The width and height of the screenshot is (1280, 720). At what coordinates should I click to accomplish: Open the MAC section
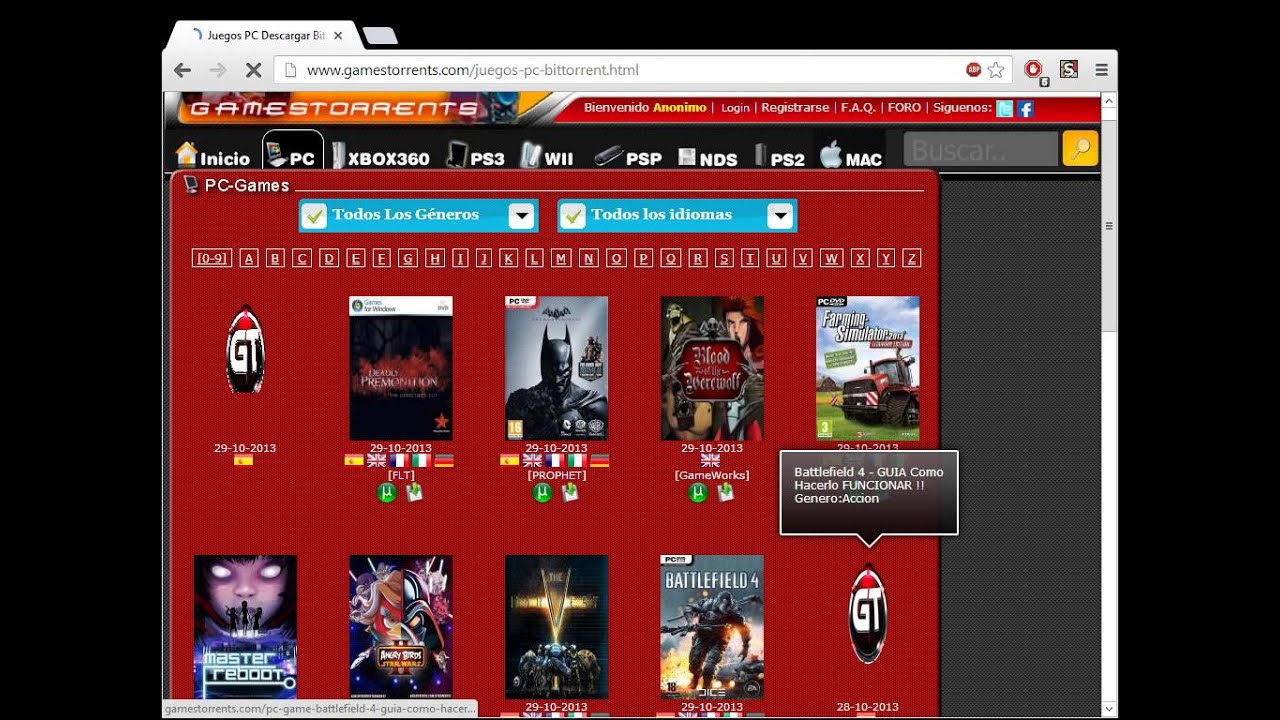point(851,156)
